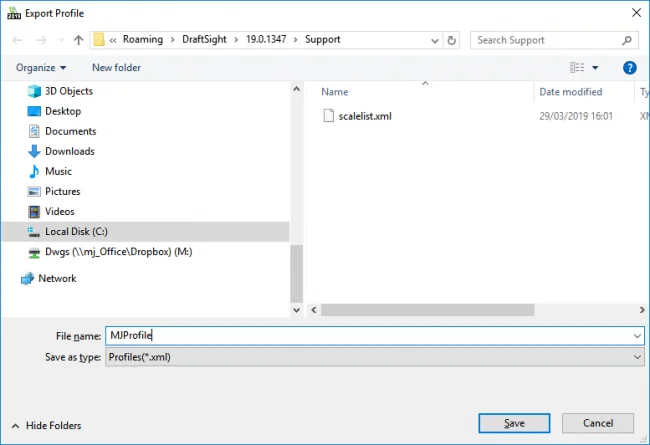The image size is (650, 445).
Task: Open the help question mark icon
Action: 630,67
